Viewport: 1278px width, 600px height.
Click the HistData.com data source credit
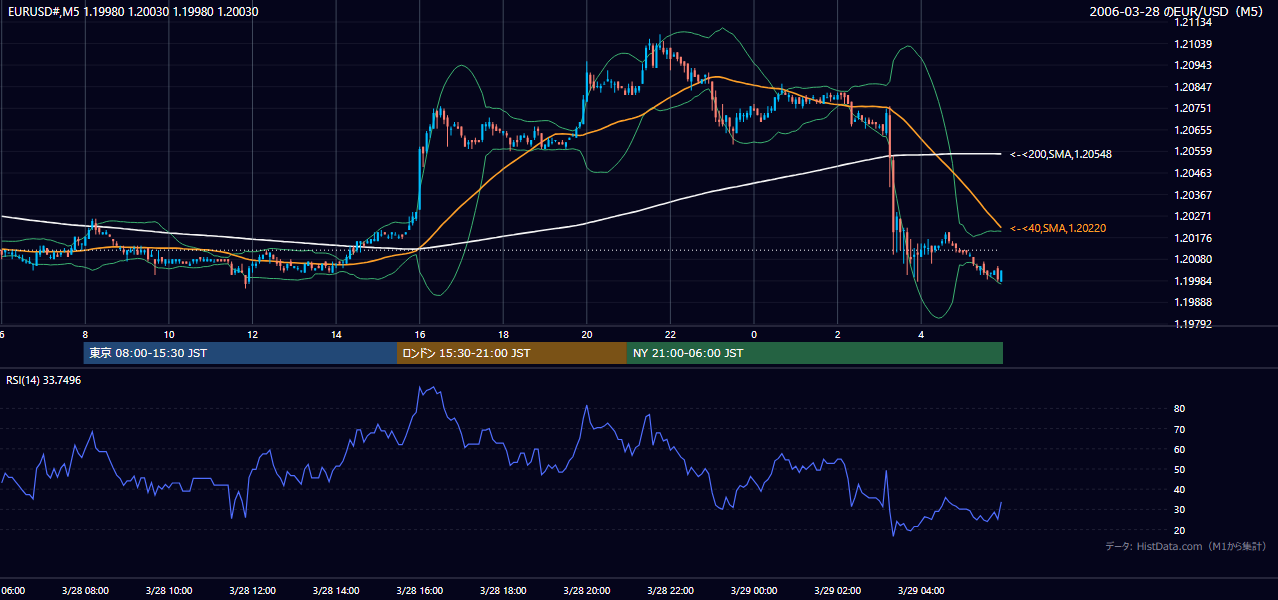pyautogui.click(x=1186, y=546)
